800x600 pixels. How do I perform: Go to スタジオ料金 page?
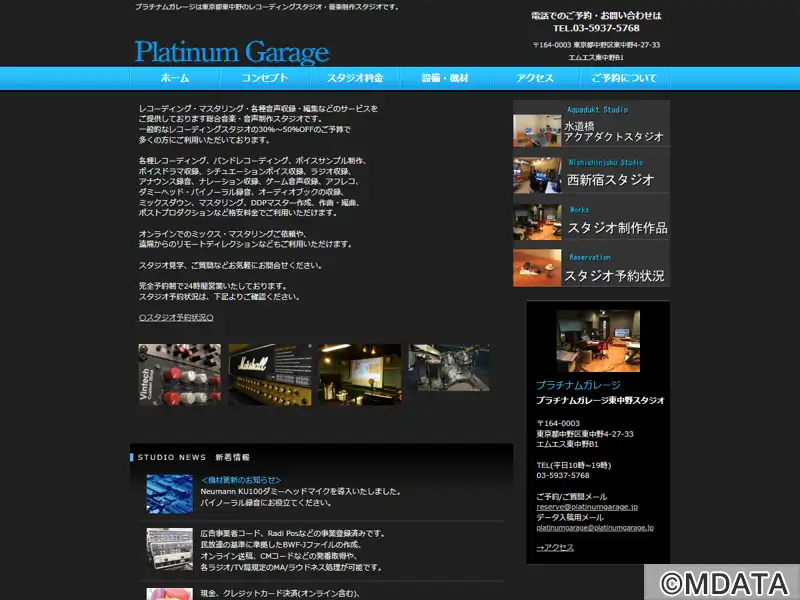[x=355, y=78]
